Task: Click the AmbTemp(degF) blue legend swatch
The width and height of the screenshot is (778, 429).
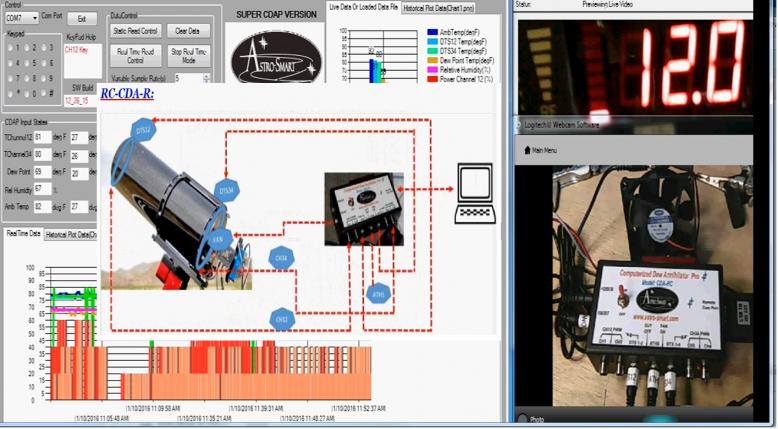Action: (432, 33)
